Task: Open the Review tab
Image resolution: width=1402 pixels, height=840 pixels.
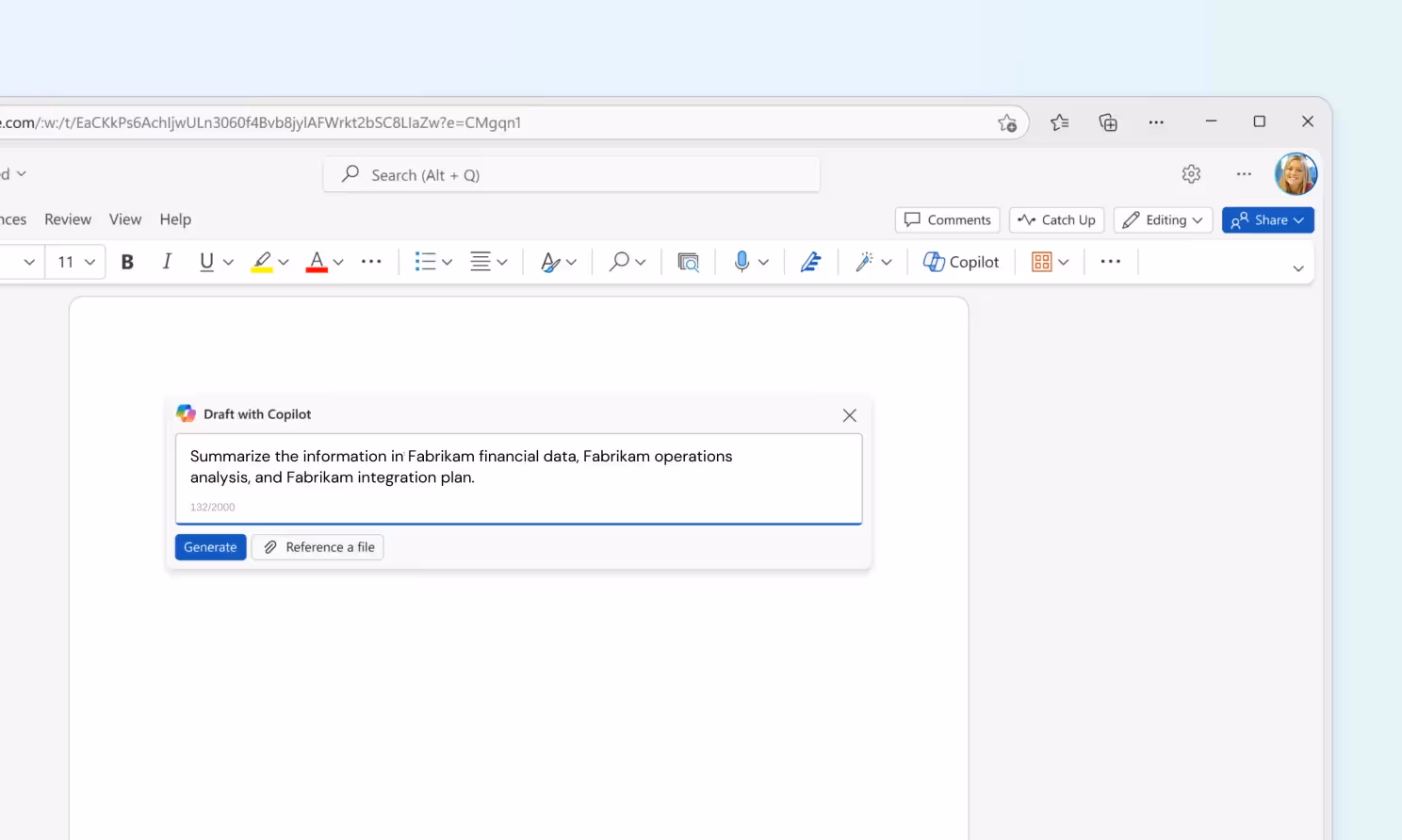Action: coord(68,219)
